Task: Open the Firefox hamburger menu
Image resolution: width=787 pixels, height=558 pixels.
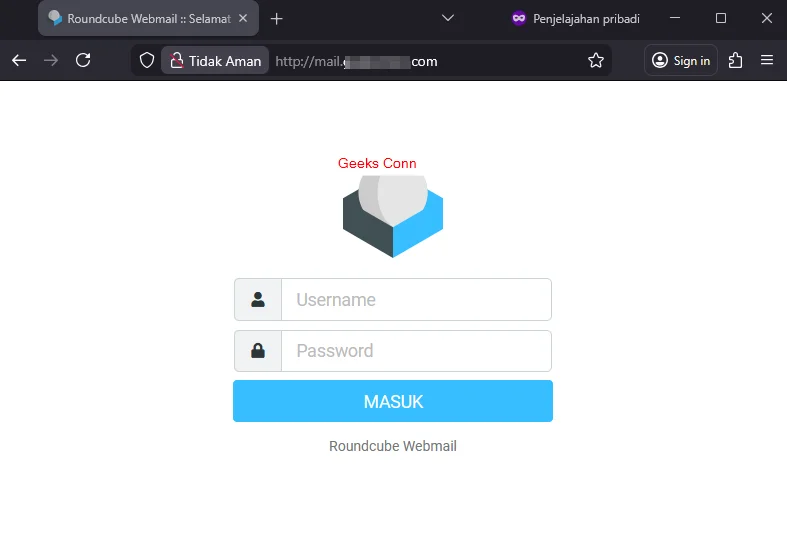Action: 766,61
